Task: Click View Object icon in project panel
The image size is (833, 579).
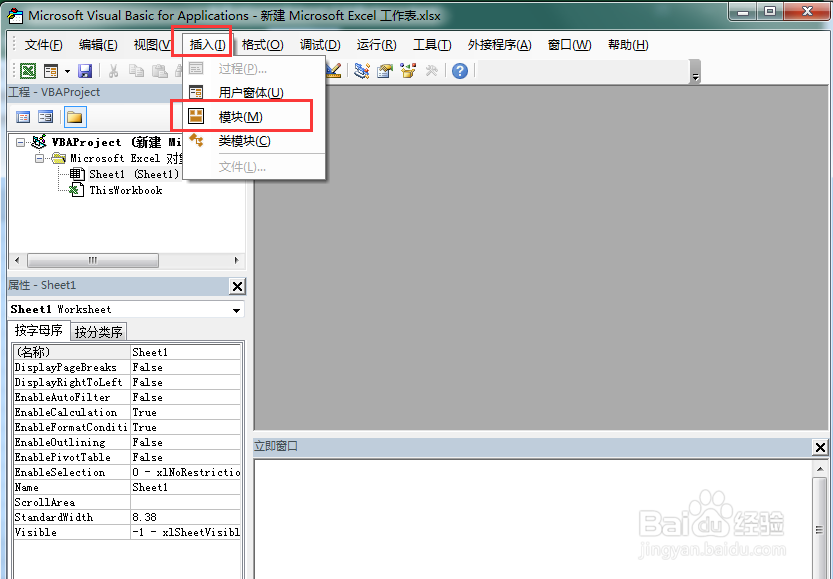Action: click(x=46, y=117)
